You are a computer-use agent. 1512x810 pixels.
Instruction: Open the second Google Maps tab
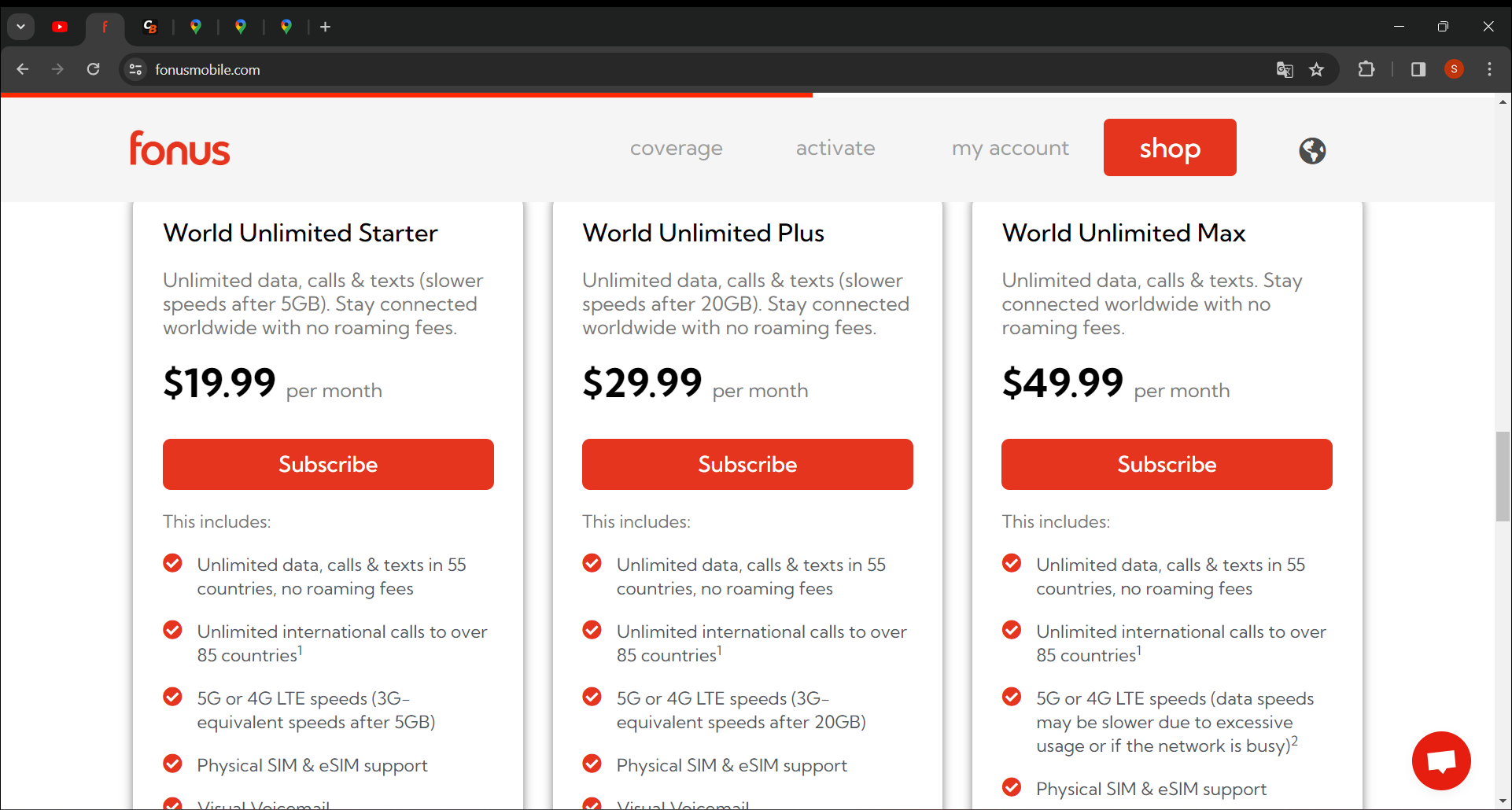pos(241,27)
